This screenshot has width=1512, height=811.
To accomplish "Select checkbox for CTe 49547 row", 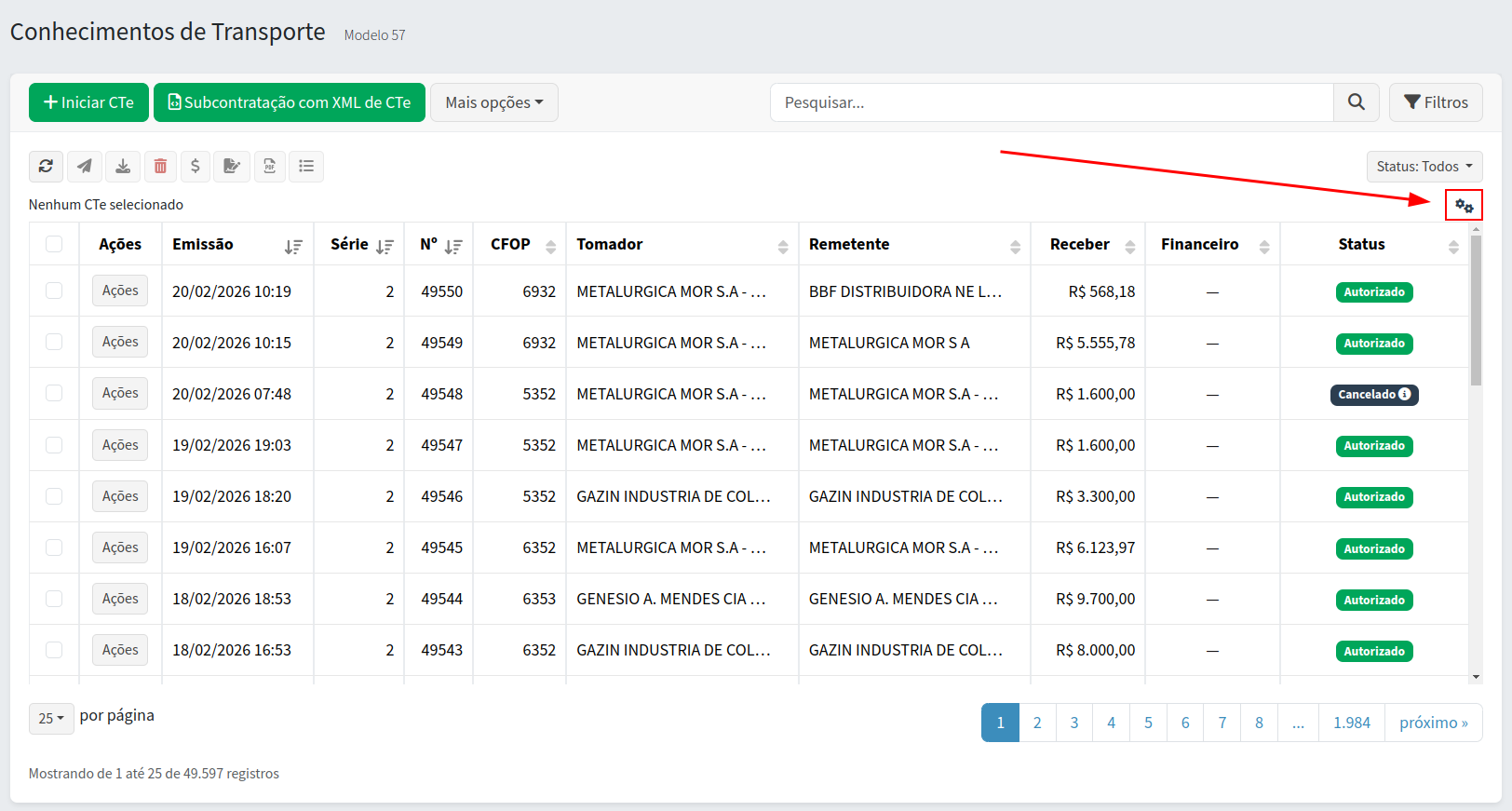I will click(54, 445).
